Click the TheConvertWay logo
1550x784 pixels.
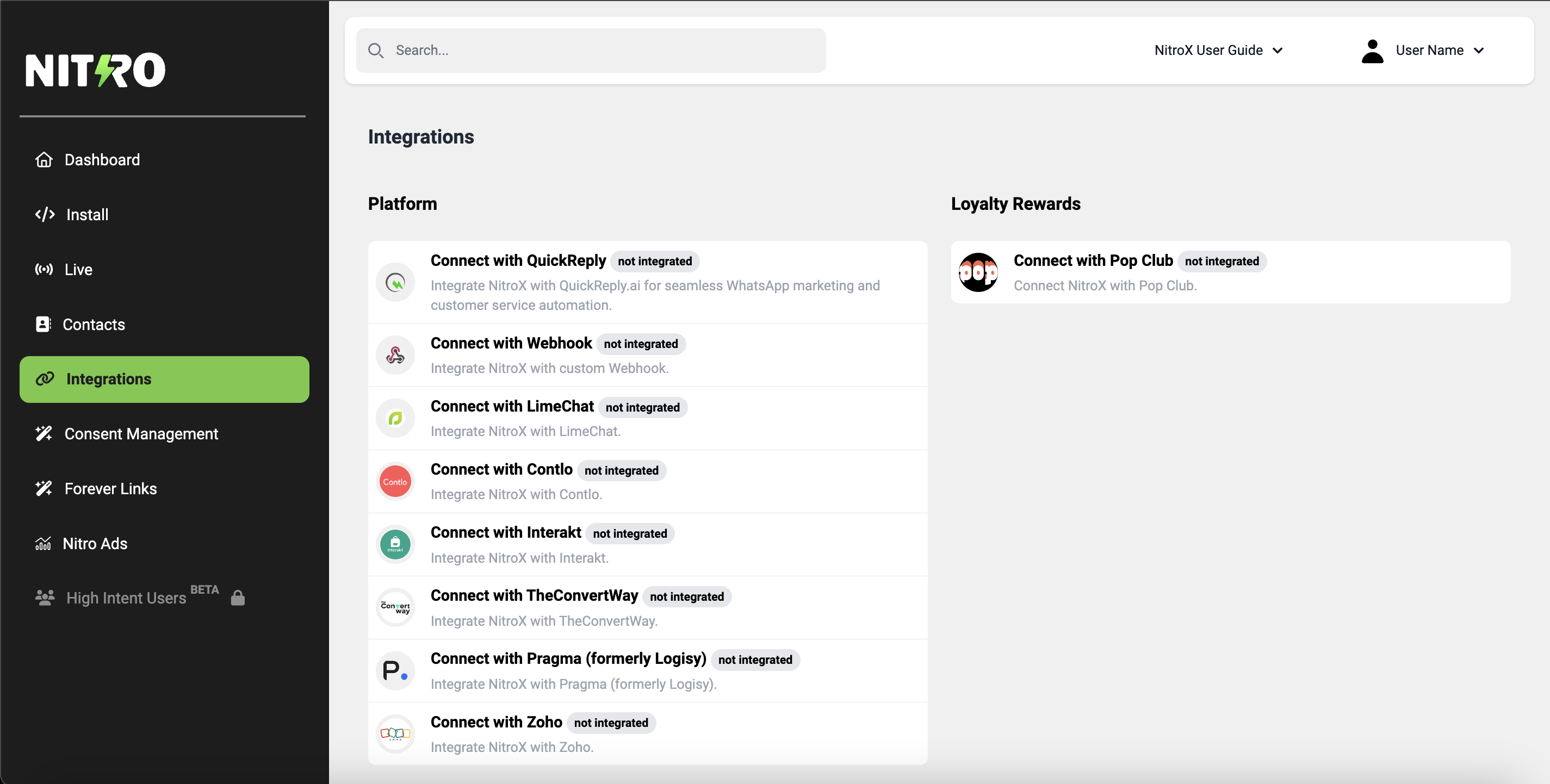395,608
